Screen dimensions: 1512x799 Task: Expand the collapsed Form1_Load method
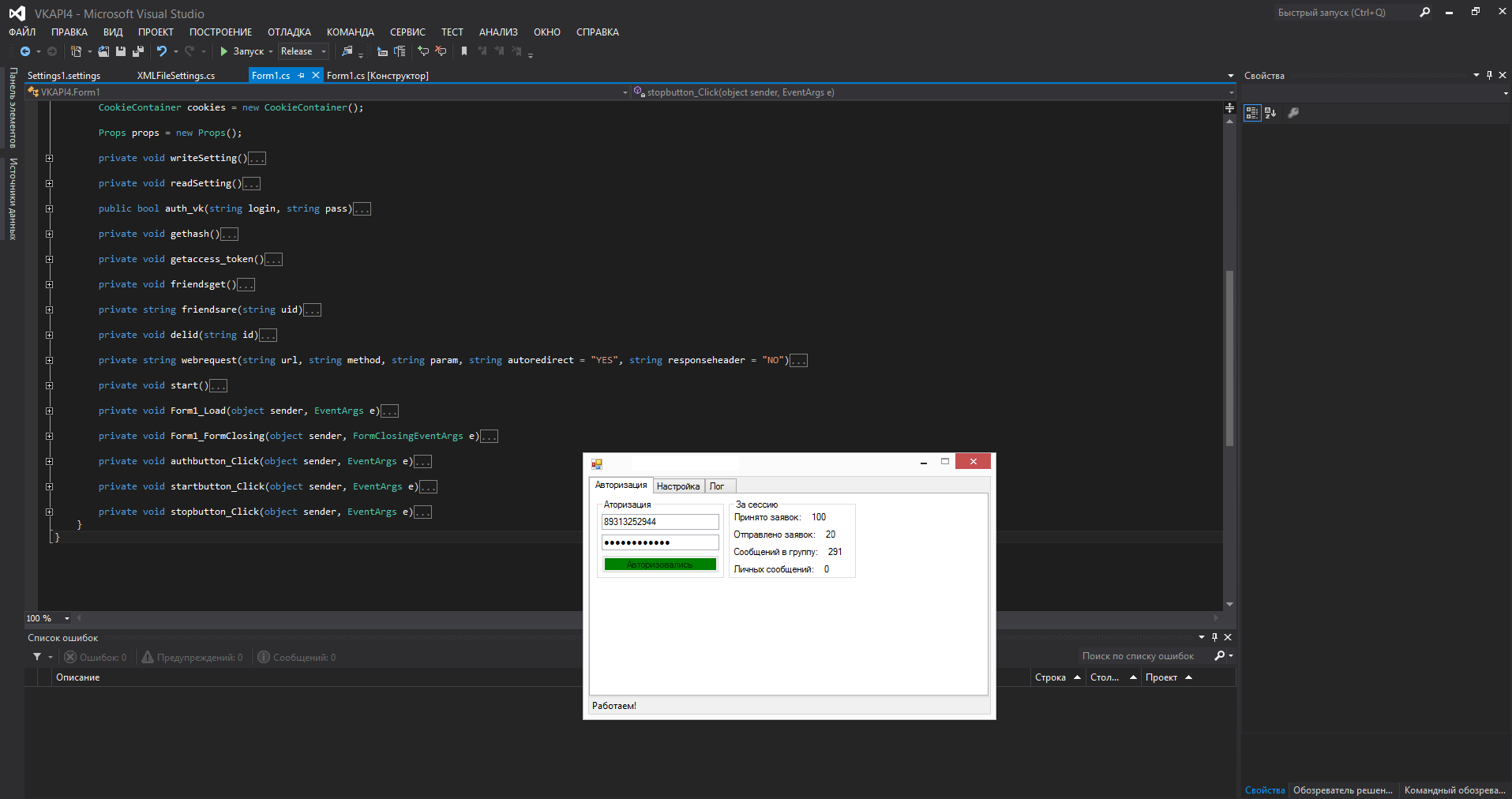[49, 411]
